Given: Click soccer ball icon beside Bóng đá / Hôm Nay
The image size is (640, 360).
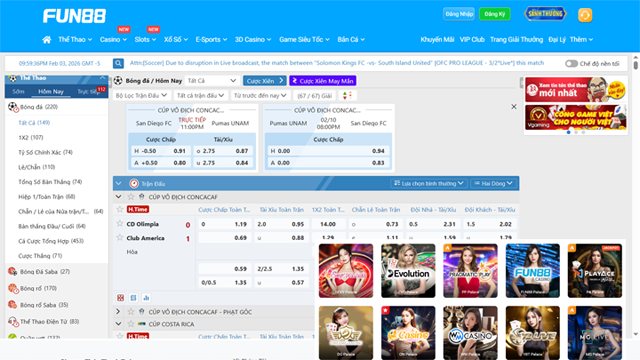Looking at the screenshot, I should [118, 80].
